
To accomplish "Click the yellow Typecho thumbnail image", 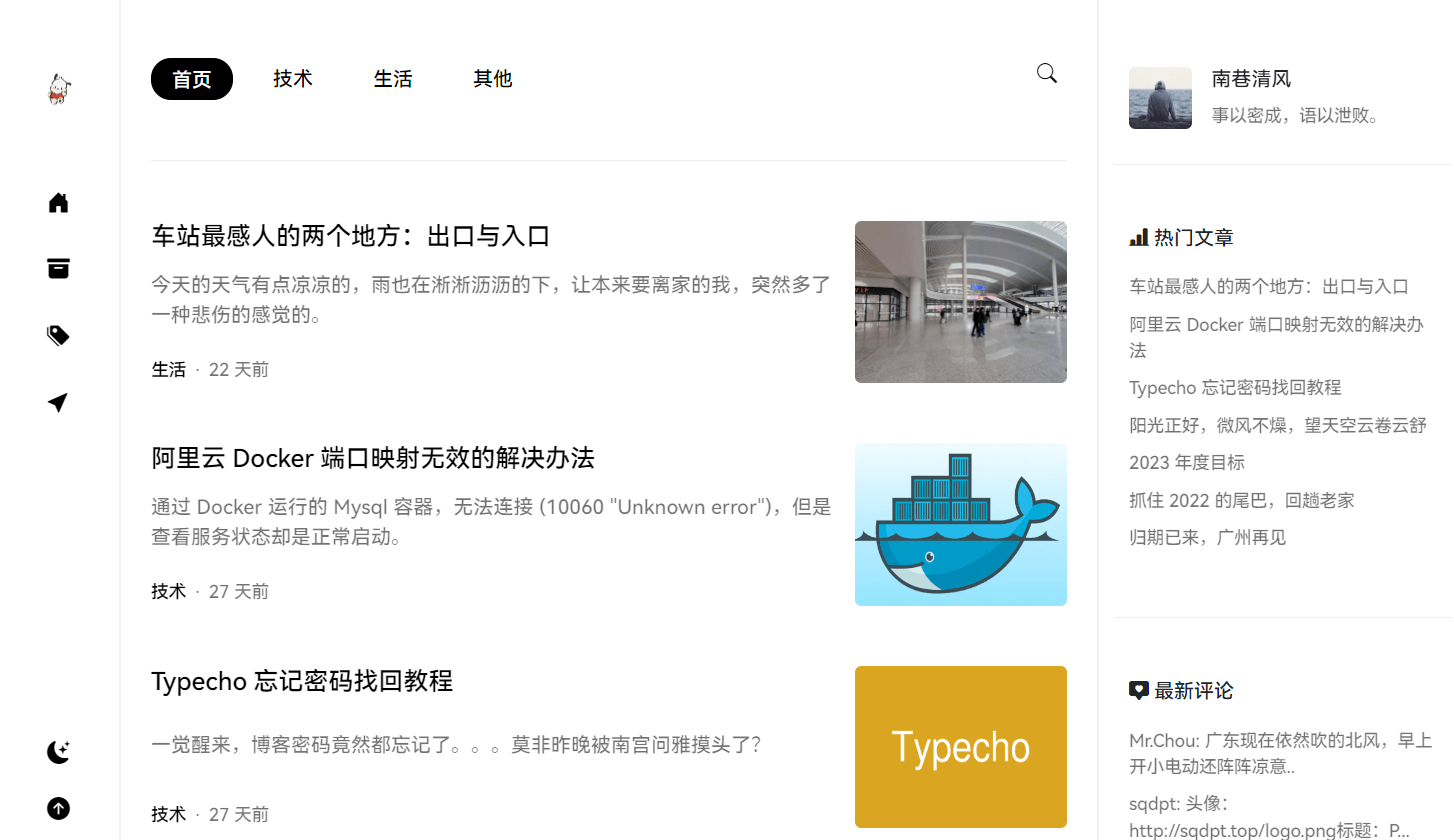I will click(961, 747).
